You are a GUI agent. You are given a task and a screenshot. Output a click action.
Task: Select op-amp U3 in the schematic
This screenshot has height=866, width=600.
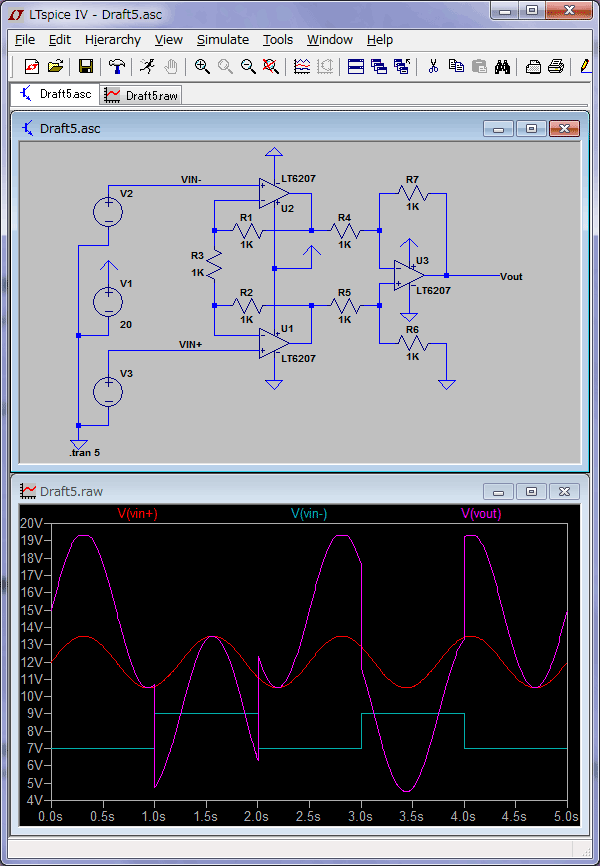tap(409, 275)
